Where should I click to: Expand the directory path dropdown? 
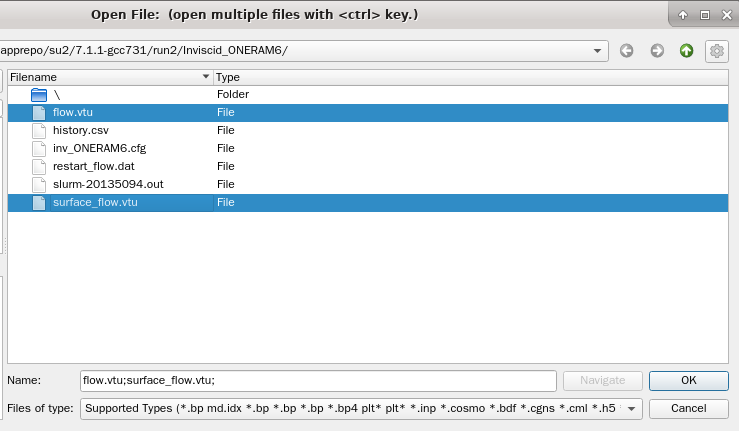(x=598, y=51)
